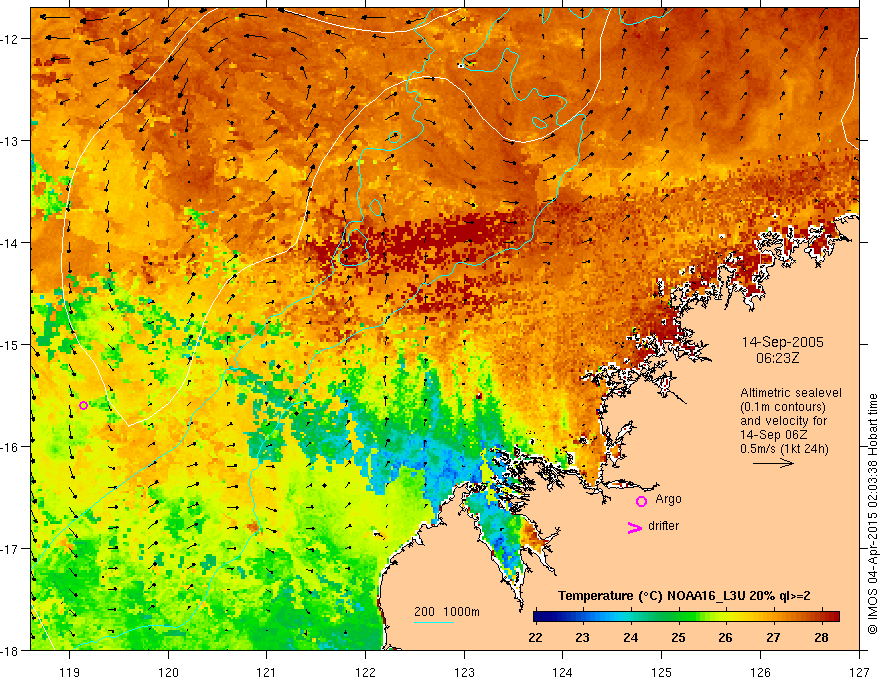Click longitude axis label 126
The image size is (880, 680).
click(x=760, y=672)
